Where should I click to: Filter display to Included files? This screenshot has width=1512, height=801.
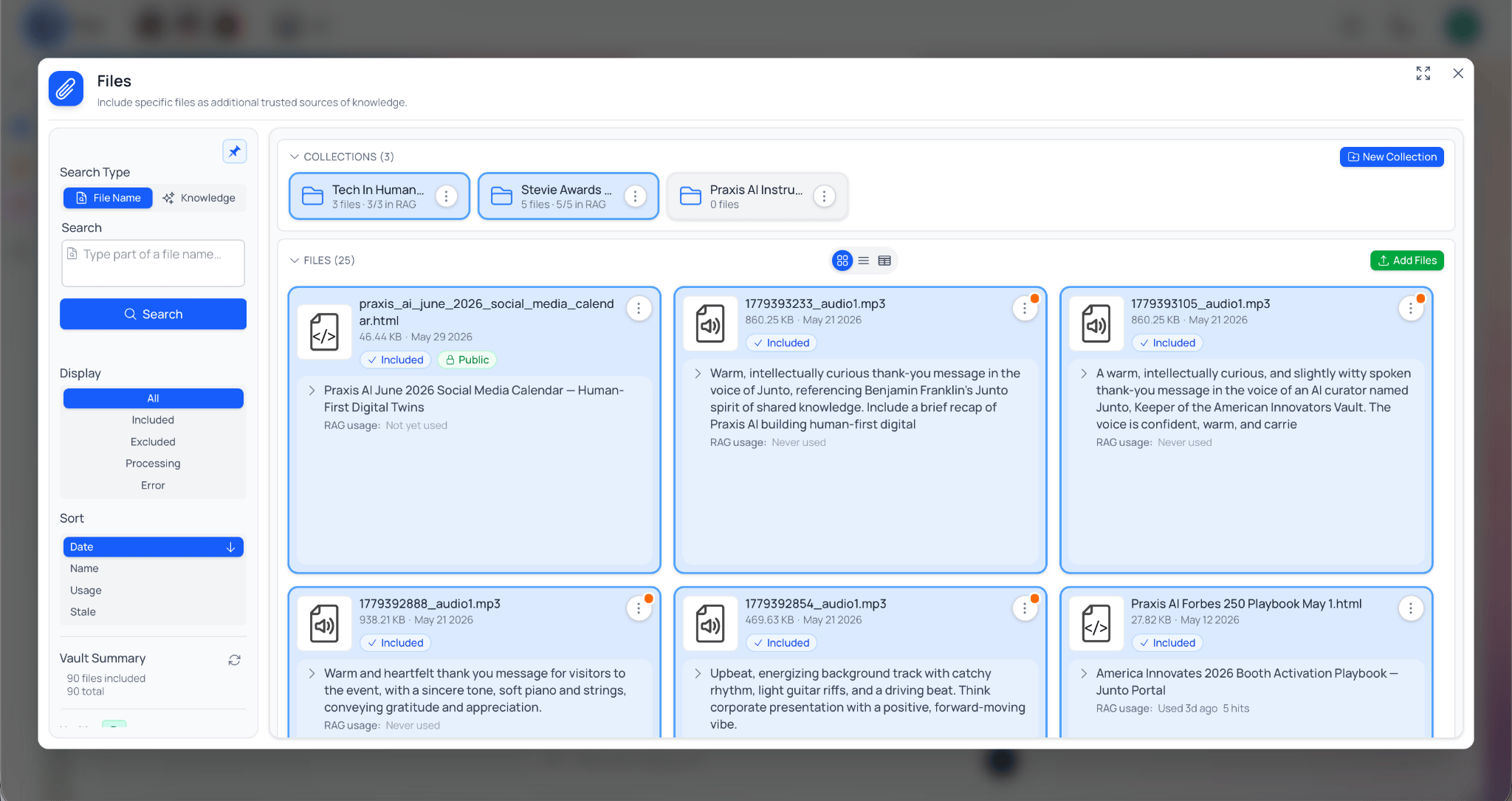(x=153, y=420)
